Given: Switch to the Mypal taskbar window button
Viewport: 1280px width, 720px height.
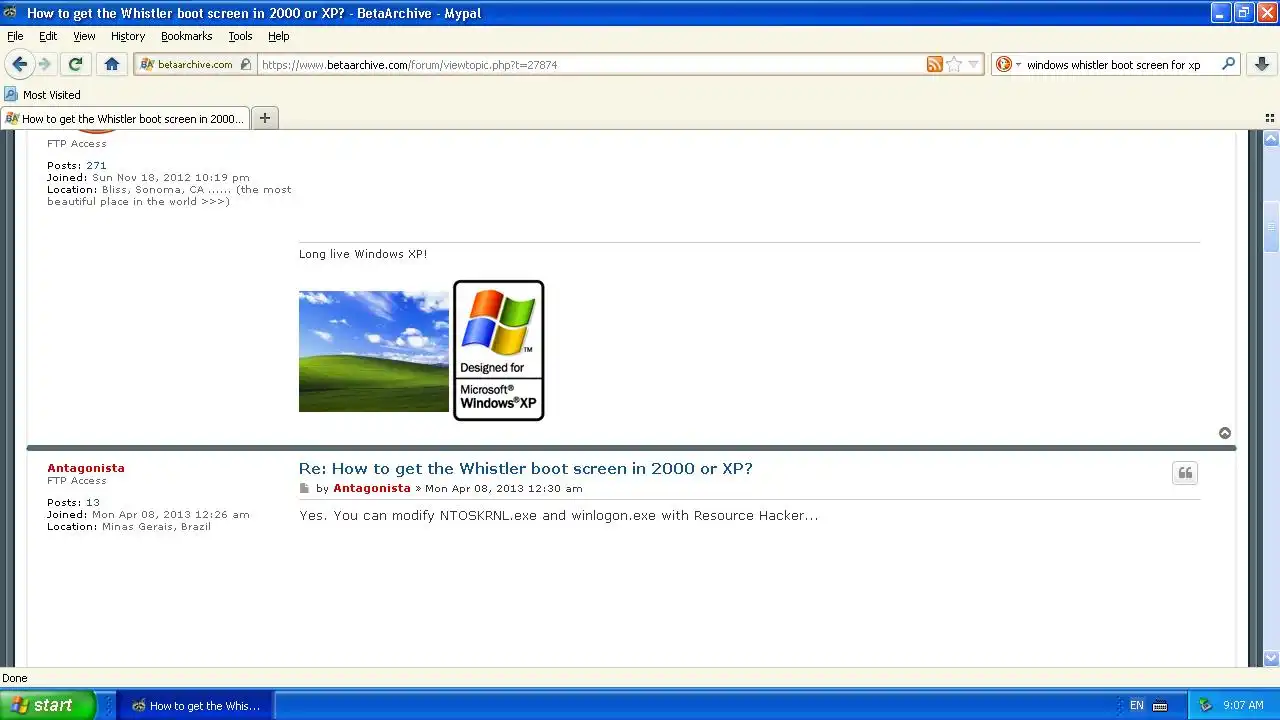Looking at the screenshot, I should (x=196, y=705).
